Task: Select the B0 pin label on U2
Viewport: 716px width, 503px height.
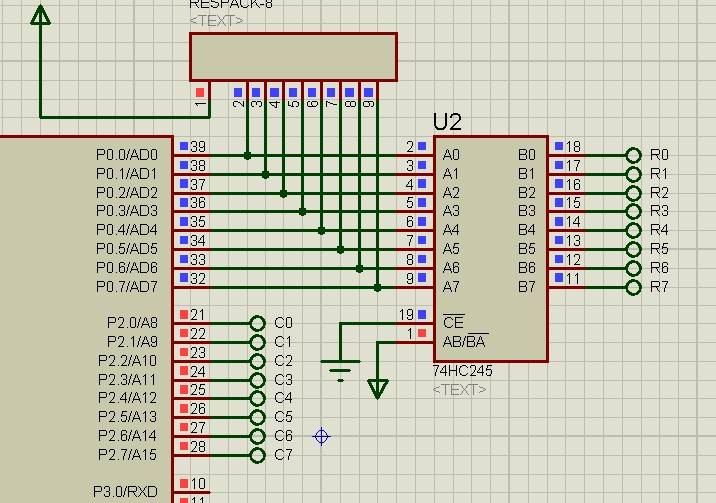Action: coord(527,155)
